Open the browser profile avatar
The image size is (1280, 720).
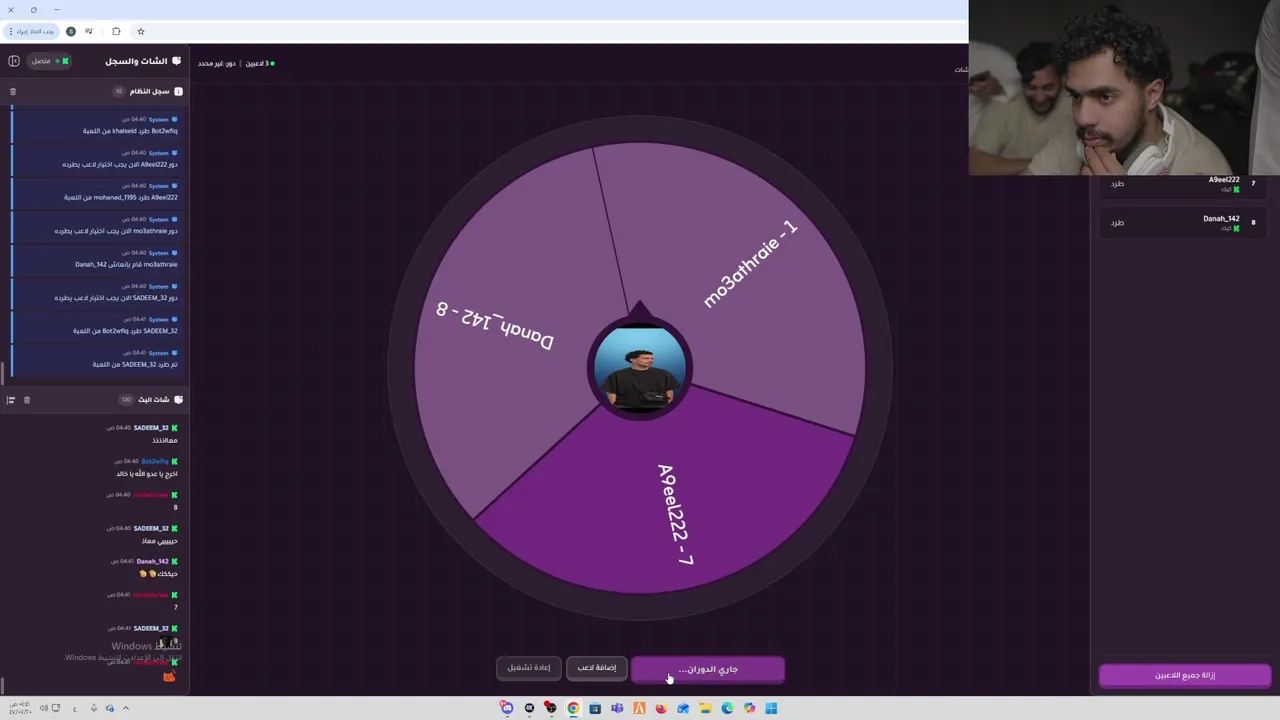pos(71,31)
